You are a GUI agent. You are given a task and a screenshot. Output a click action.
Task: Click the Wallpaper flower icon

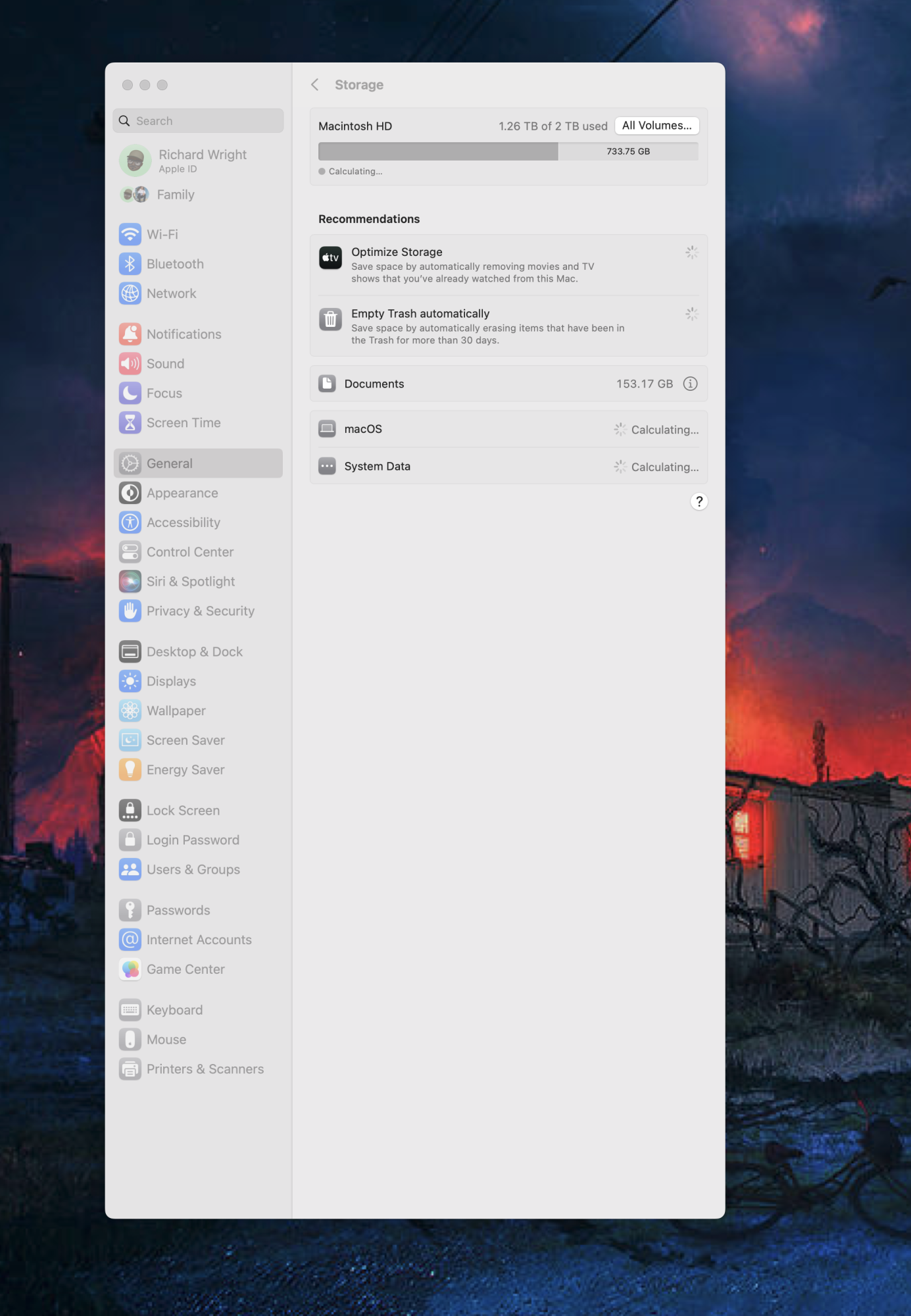click(130, 711)
